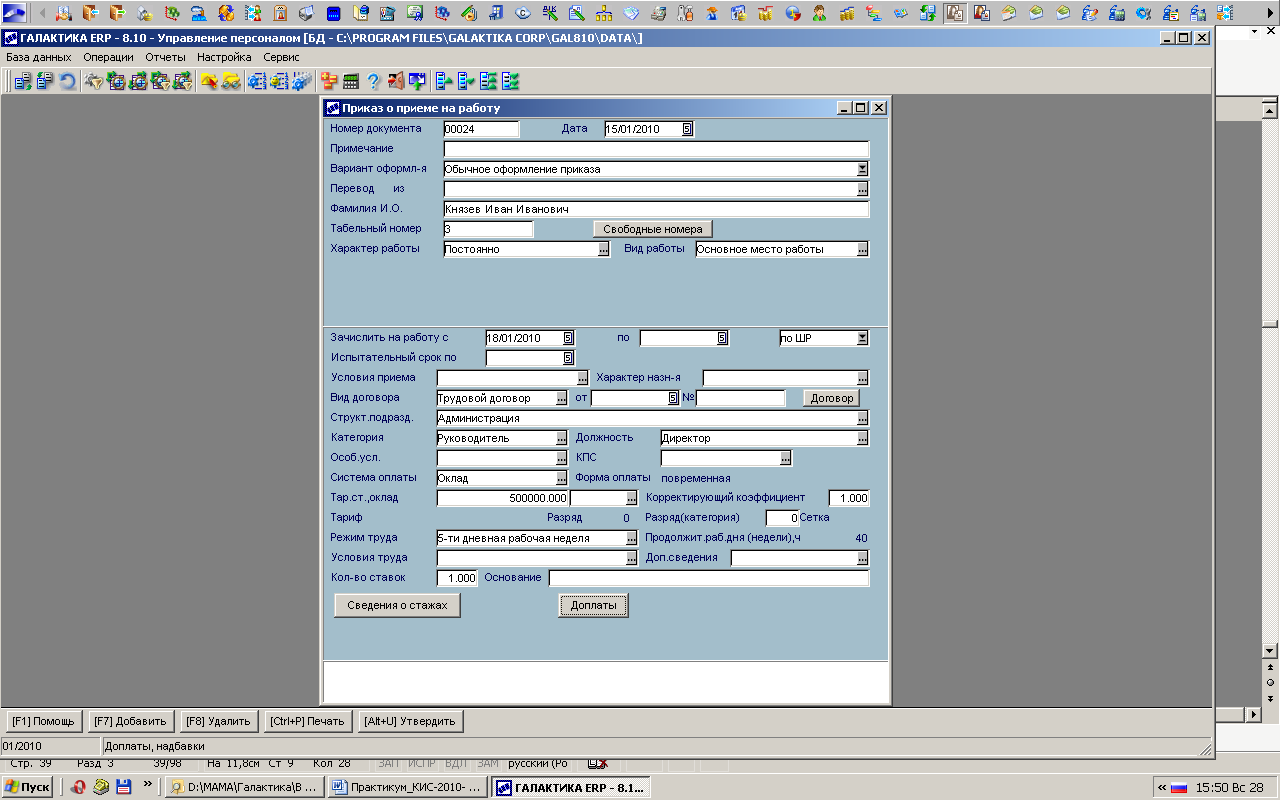Viewport: 1280px width, 800px height.
Task: Click the blue undo arrow toolbar icon
Action: 67,82
